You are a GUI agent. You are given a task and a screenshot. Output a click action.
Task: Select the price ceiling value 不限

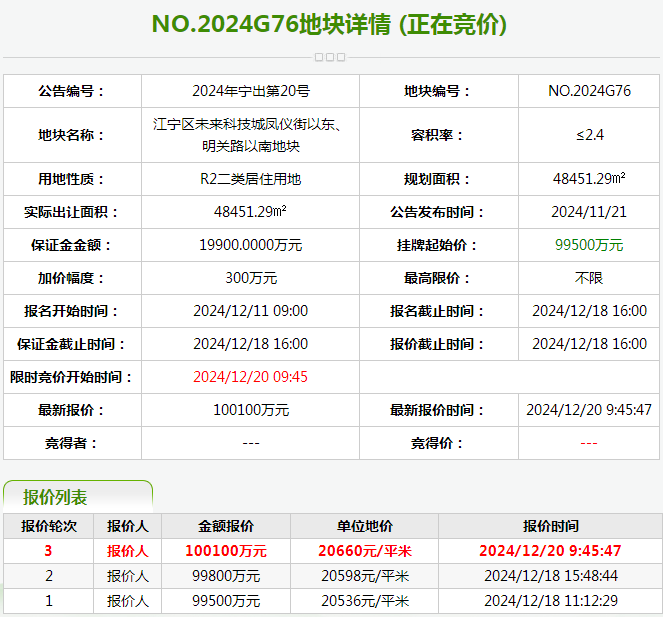[589, 278]
